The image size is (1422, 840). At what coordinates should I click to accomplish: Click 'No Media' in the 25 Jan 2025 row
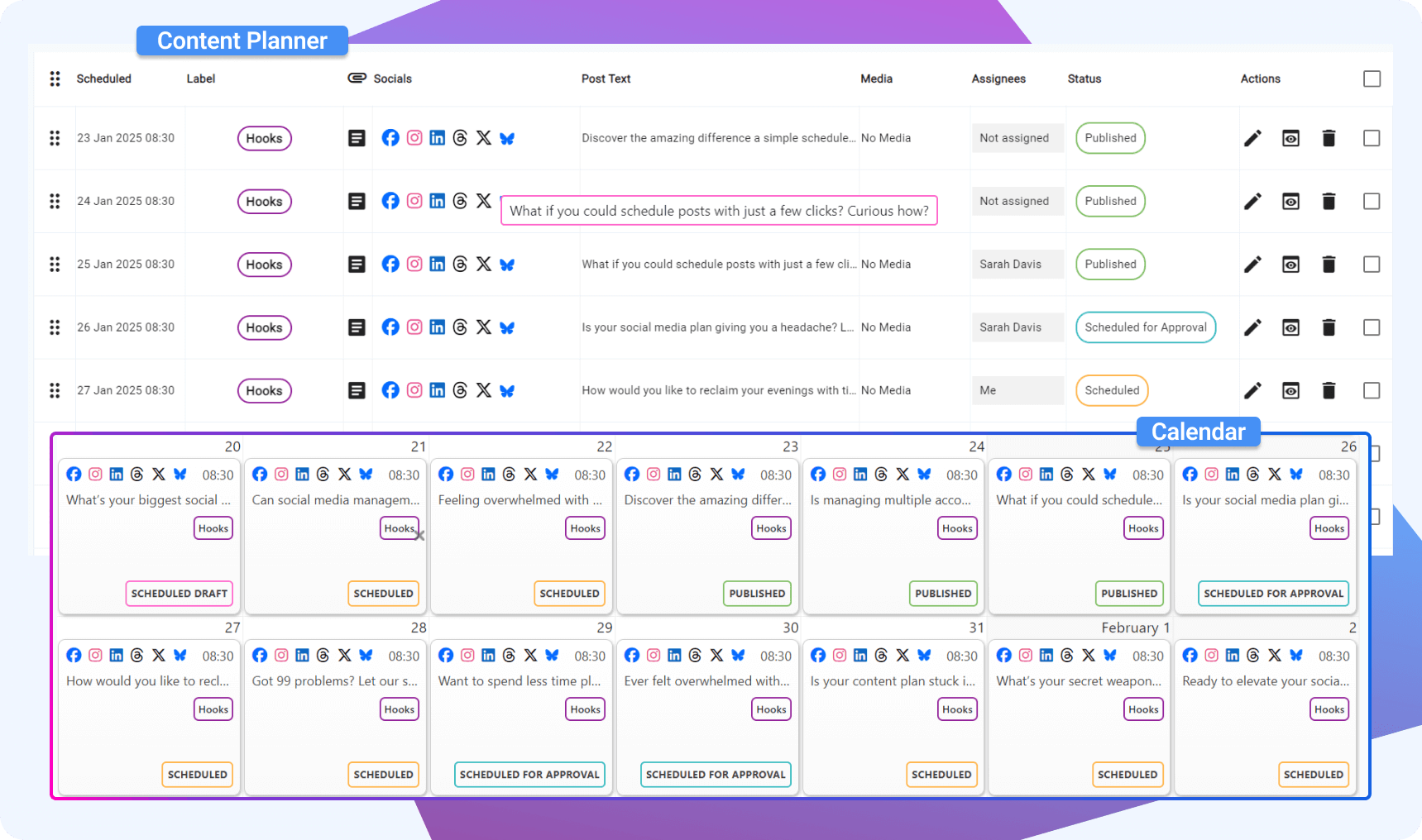coord(885,265)
